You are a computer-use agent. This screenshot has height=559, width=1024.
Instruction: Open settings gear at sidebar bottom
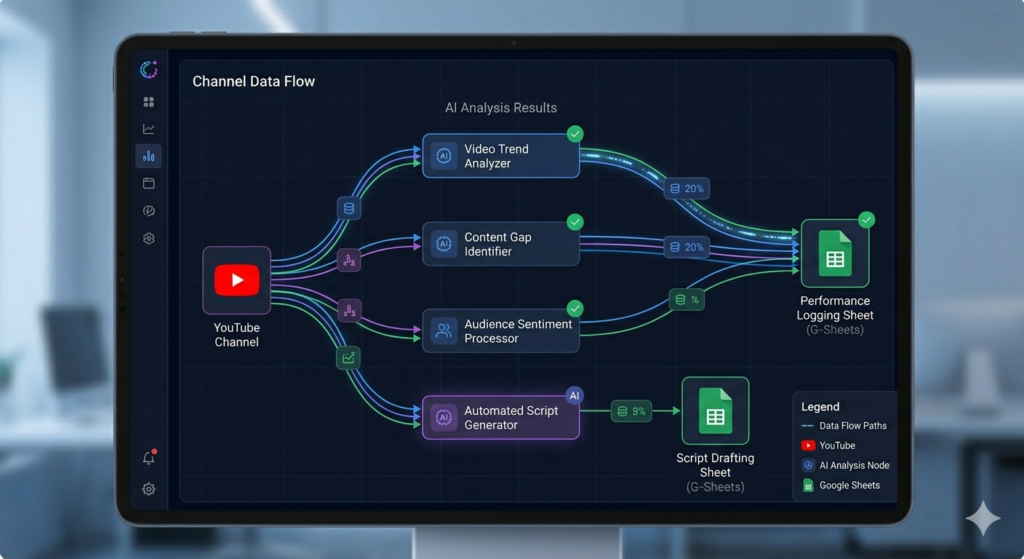(149, 489)
